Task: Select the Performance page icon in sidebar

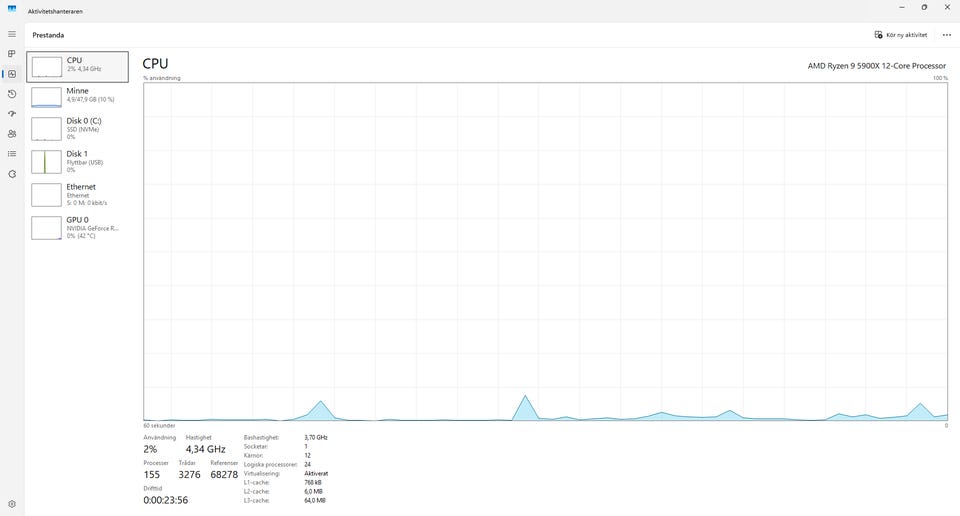Action: point(12,74)
